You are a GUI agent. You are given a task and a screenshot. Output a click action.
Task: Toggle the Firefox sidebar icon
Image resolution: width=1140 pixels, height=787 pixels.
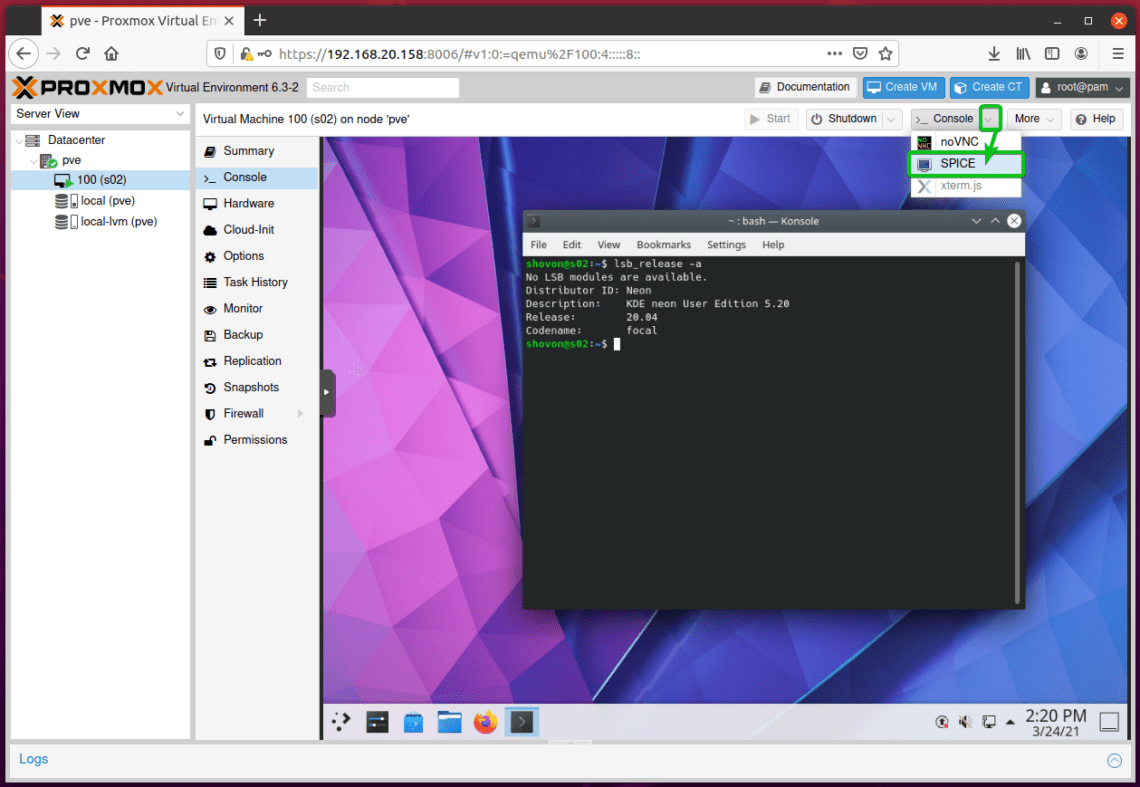tap(1052, 53)
